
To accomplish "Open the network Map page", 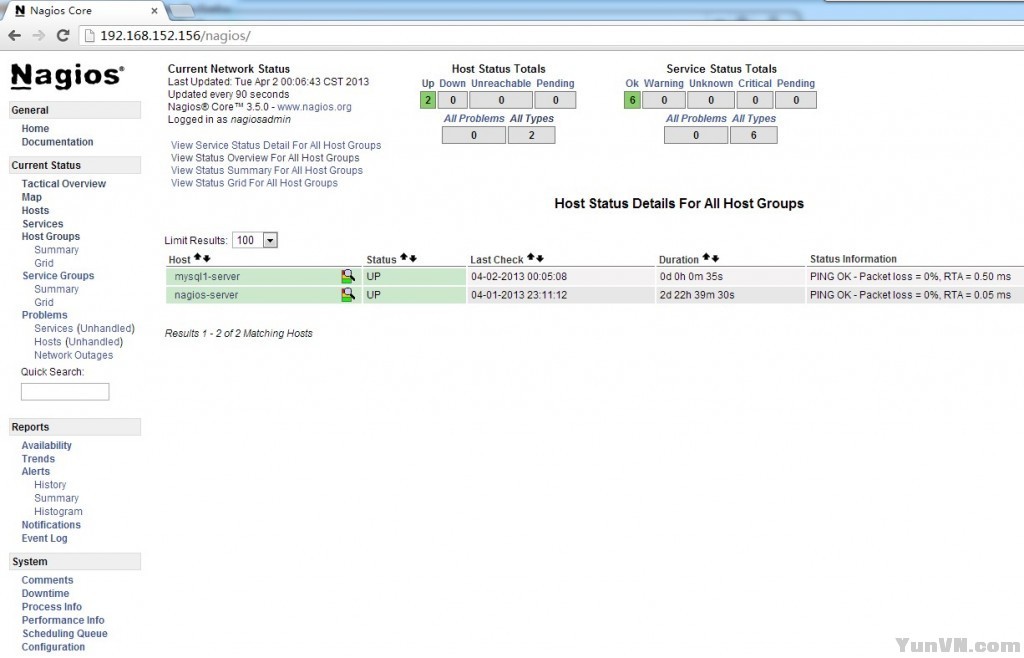I will point(31,197).
